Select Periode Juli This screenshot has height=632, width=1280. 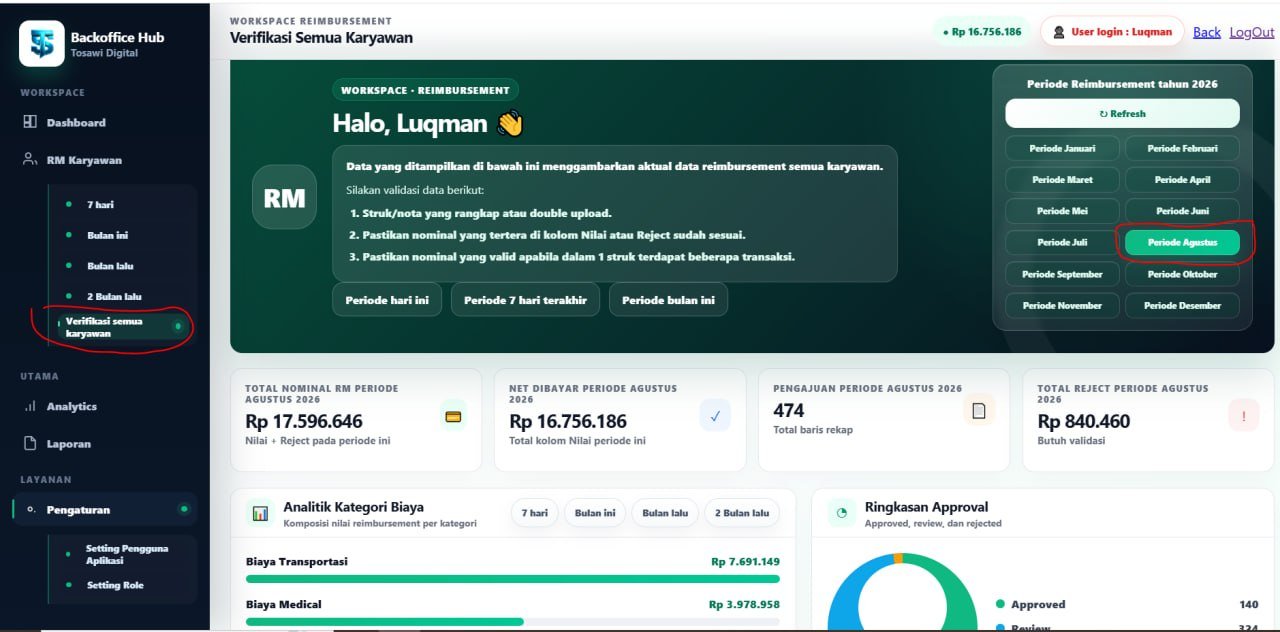click(x=1062, y=242)
